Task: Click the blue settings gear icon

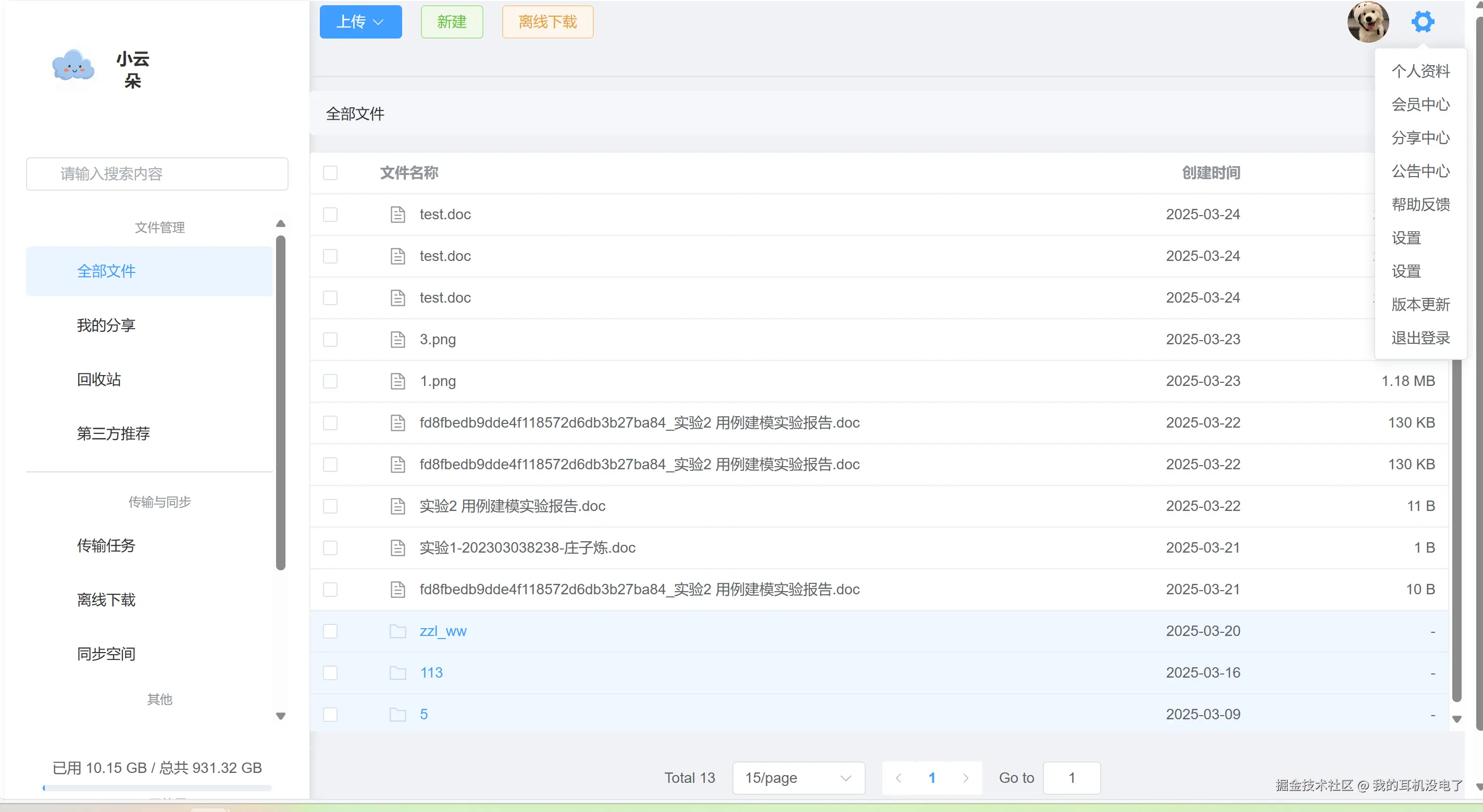Action: point(1422,22)
